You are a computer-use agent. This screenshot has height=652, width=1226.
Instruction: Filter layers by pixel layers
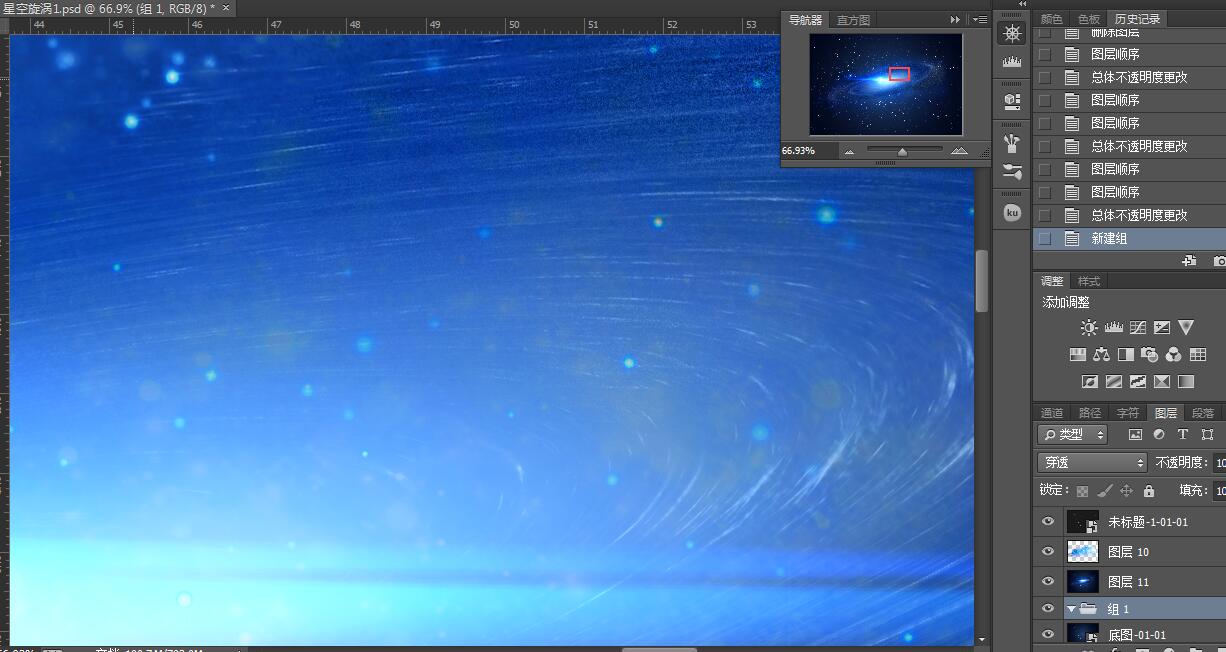(1135, 434)
